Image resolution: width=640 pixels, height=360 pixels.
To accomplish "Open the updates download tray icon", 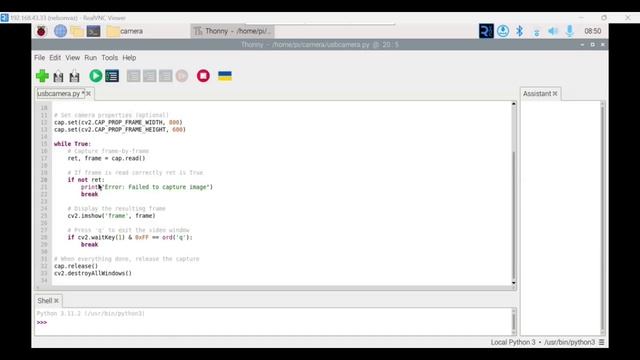I will pyautogui.click(x=503, y=31).
